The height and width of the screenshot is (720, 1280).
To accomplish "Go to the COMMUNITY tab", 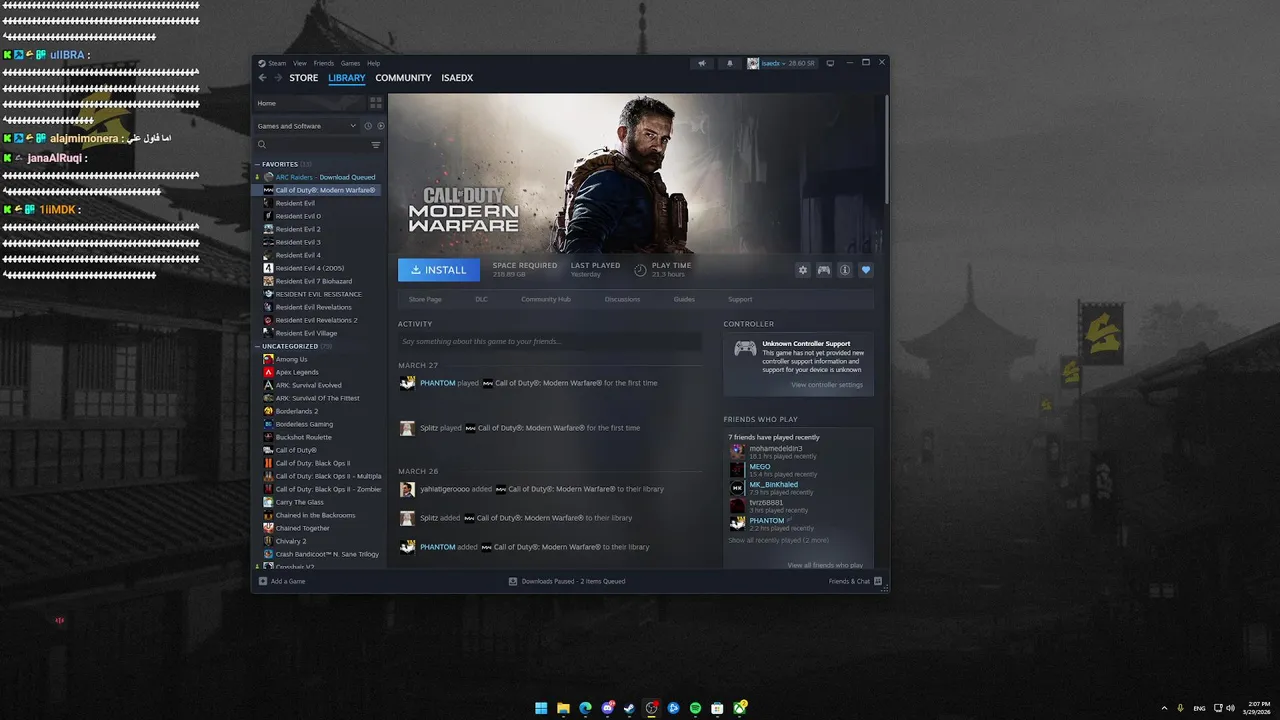I will coord(403,78).
